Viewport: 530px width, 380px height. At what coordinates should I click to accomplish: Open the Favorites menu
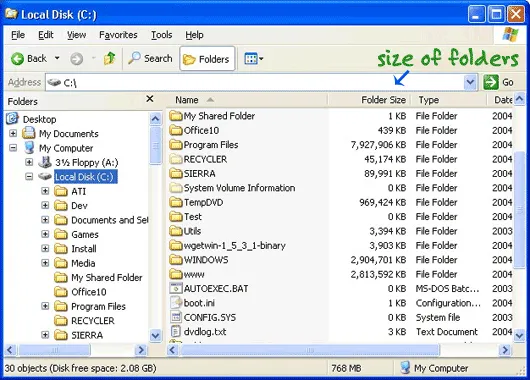click(118, 35)
